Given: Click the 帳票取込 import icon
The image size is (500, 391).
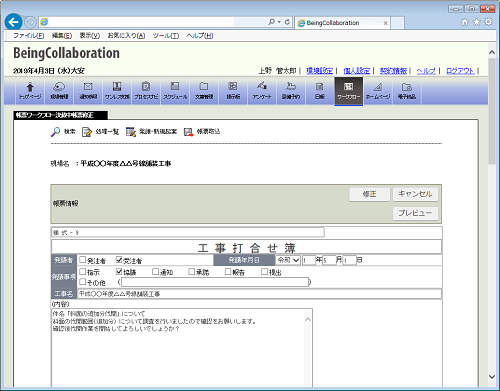Looking at the screenshot, I should [188, 132].
